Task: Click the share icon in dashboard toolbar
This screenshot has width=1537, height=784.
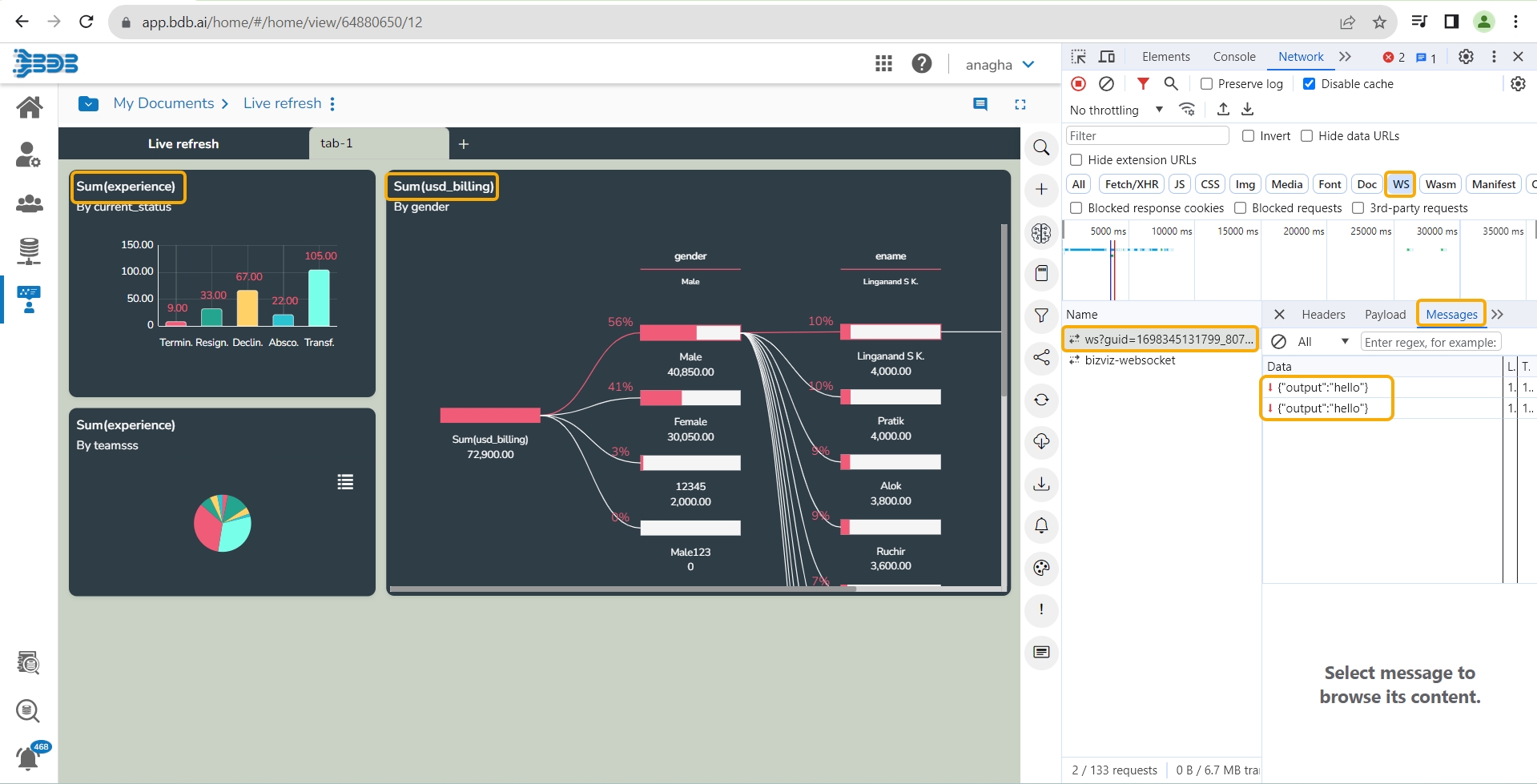Action: click(1041, 358)
